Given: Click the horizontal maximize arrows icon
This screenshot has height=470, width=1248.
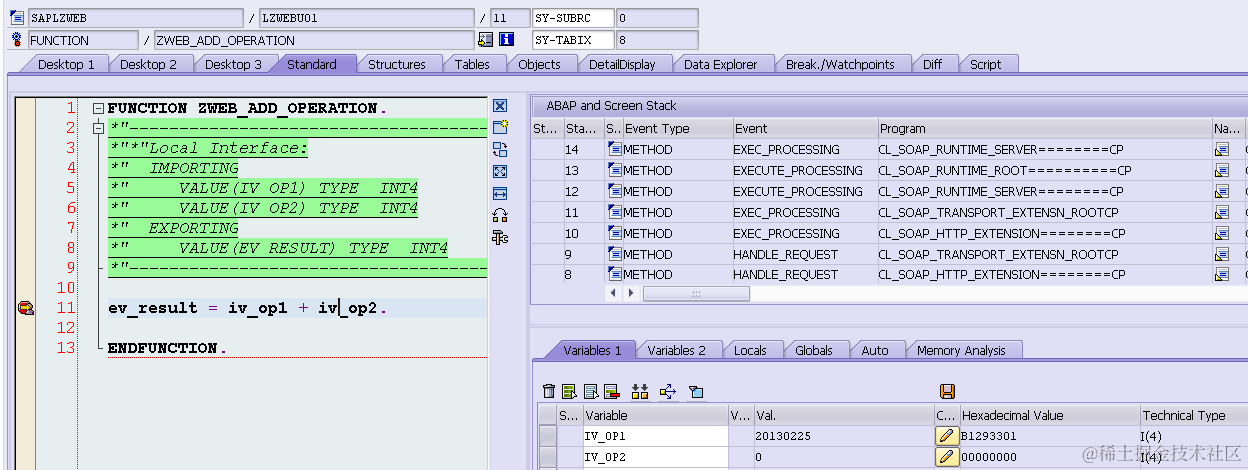Looking at the screenshot, I should tap(500, 193).
